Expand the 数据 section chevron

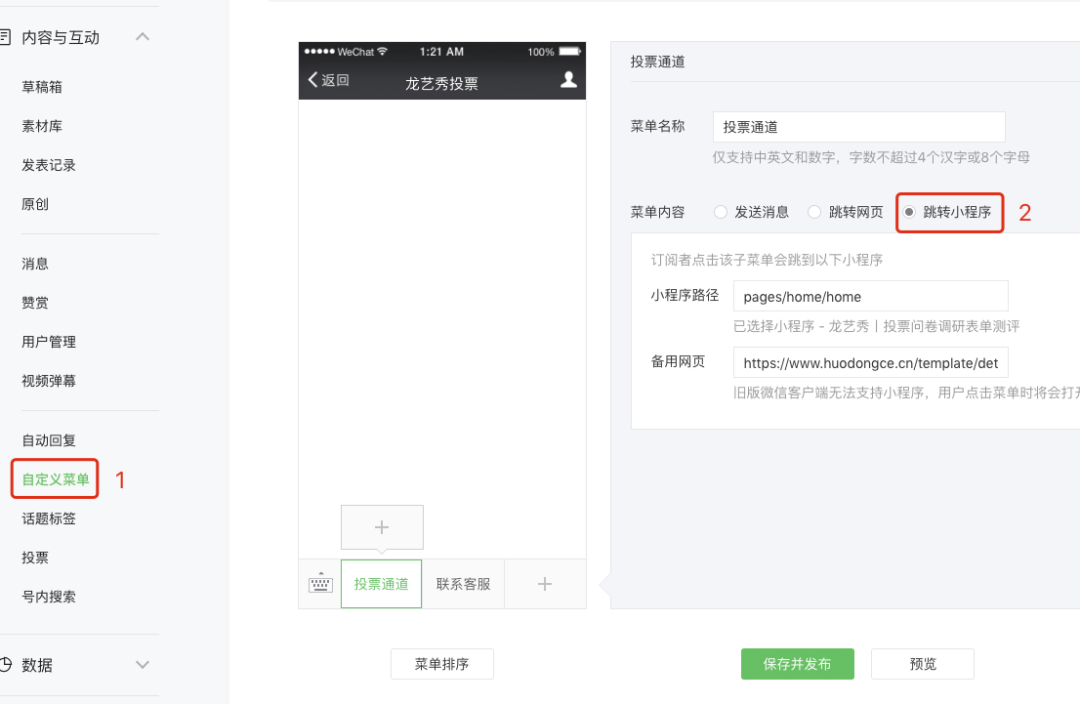[143, 665]
